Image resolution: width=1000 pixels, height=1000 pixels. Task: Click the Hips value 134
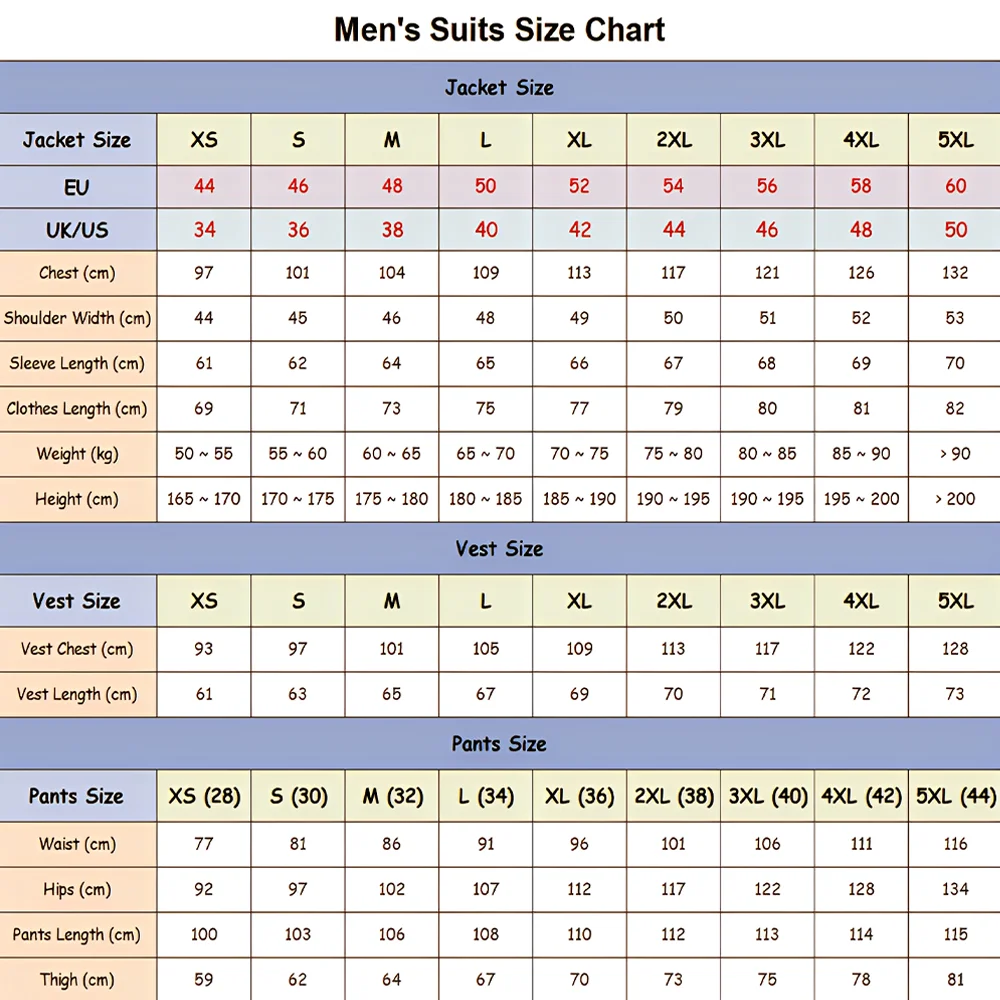click(955, 889)
